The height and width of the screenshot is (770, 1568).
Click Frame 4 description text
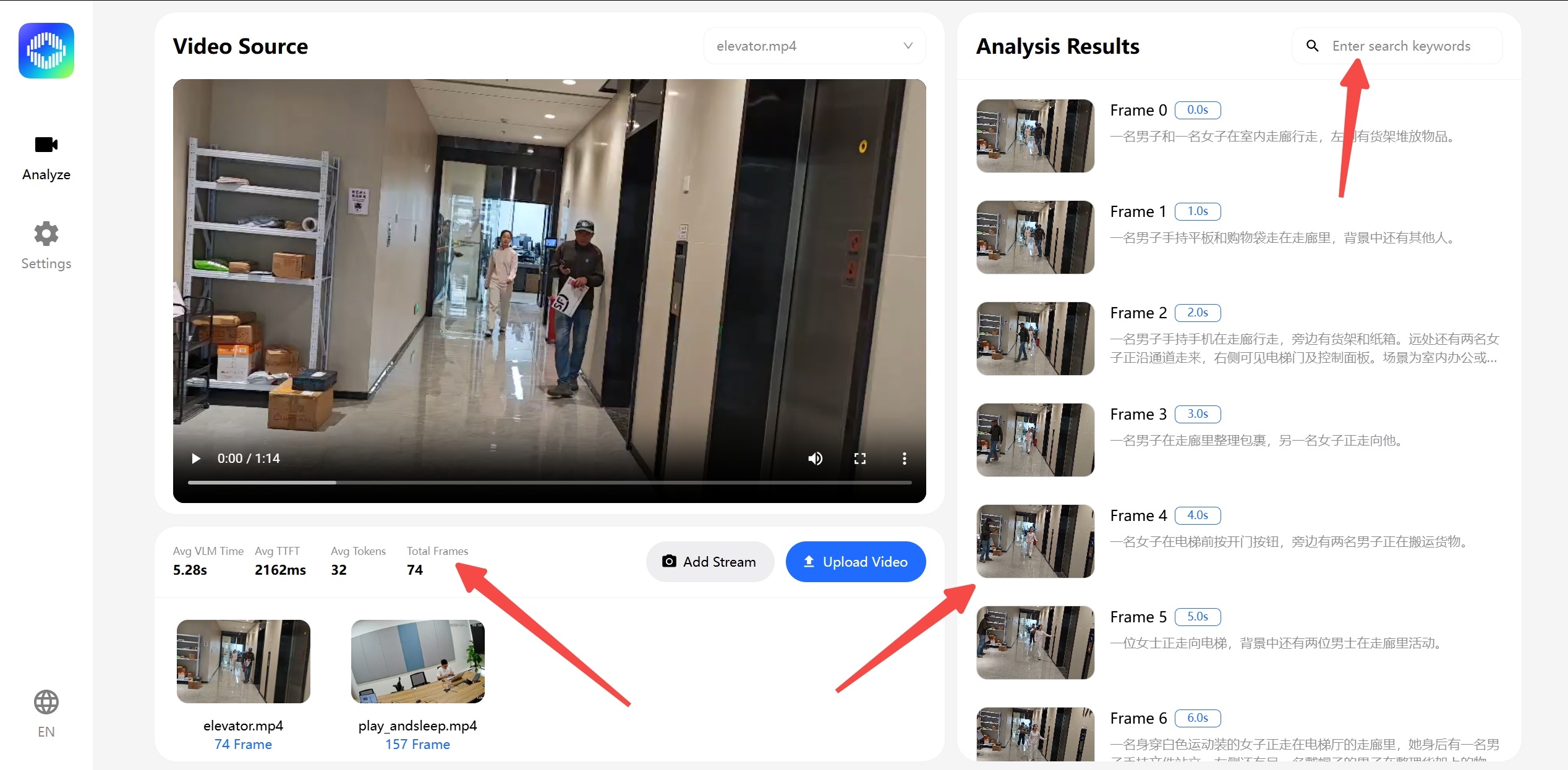click(1291, 542)
